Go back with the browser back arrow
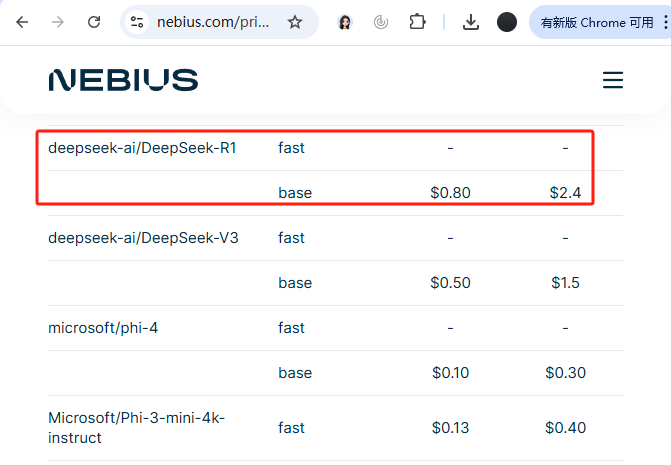The image size is (671, 465). (22, 22)
